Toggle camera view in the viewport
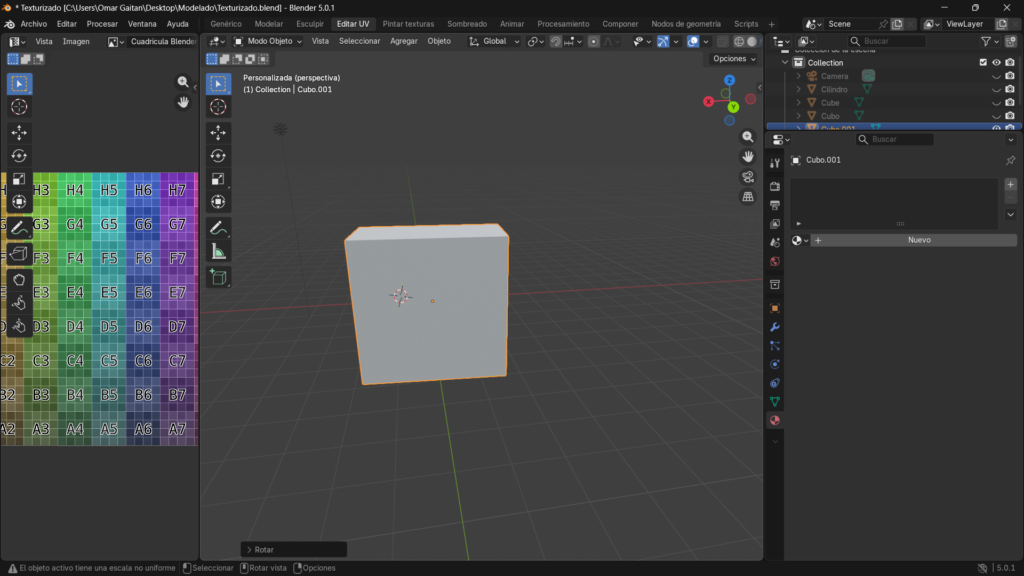This screenshot has width=1024, height=576. coord(748,177)
